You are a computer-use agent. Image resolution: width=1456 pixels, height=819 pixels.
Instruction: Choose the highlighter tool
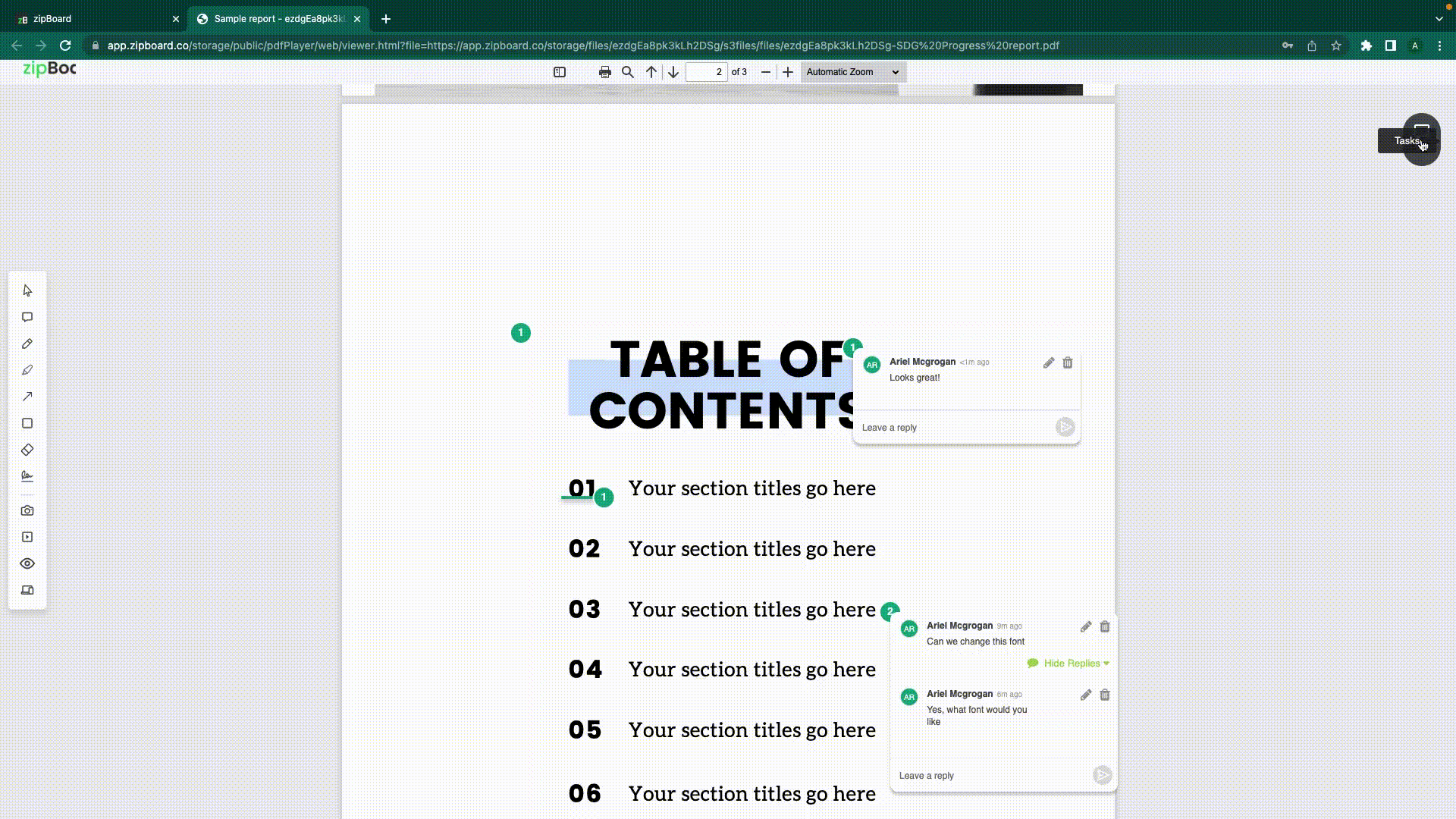coord(27,370)
